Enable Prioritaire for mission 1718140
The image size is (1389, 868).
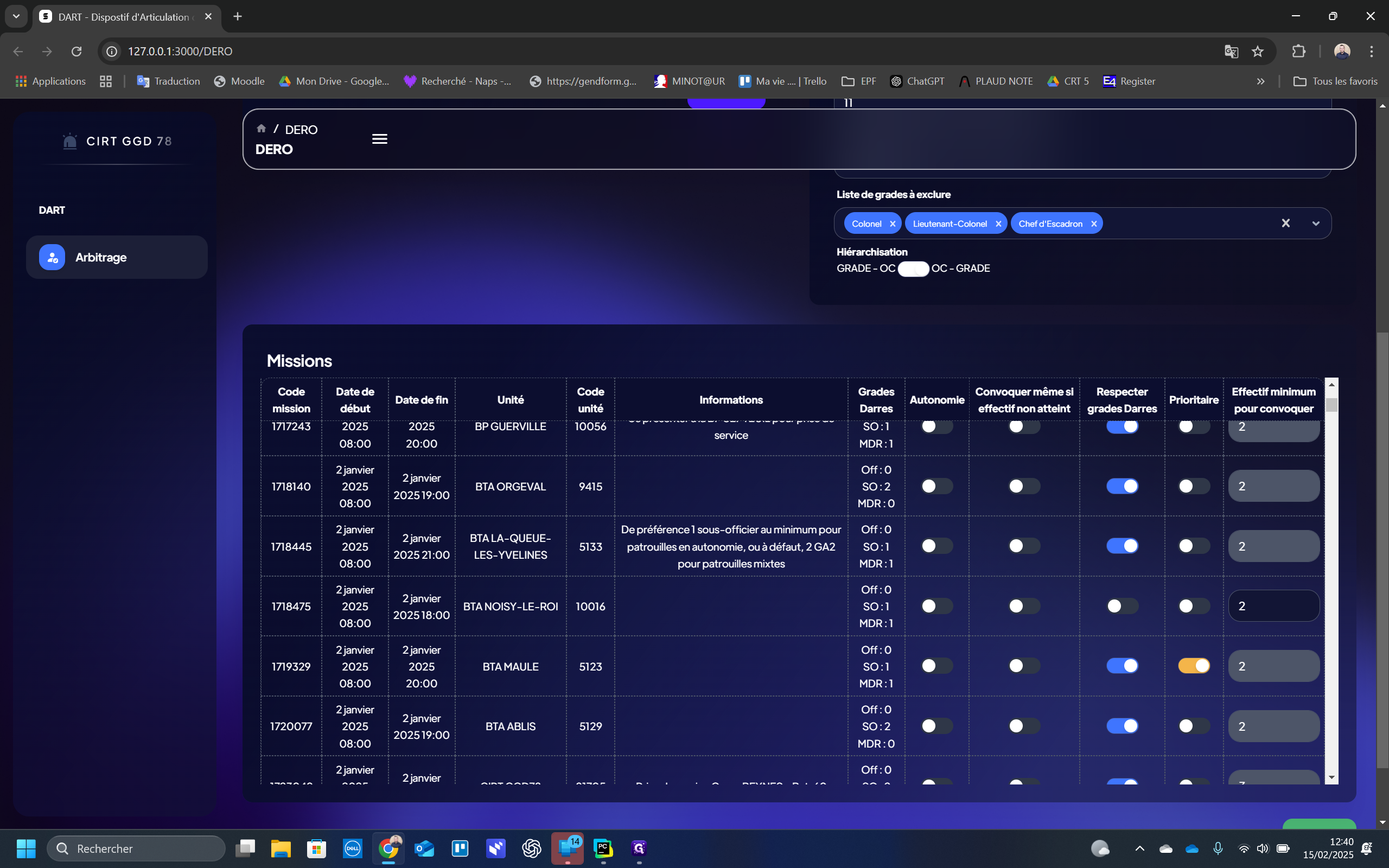1194,486
